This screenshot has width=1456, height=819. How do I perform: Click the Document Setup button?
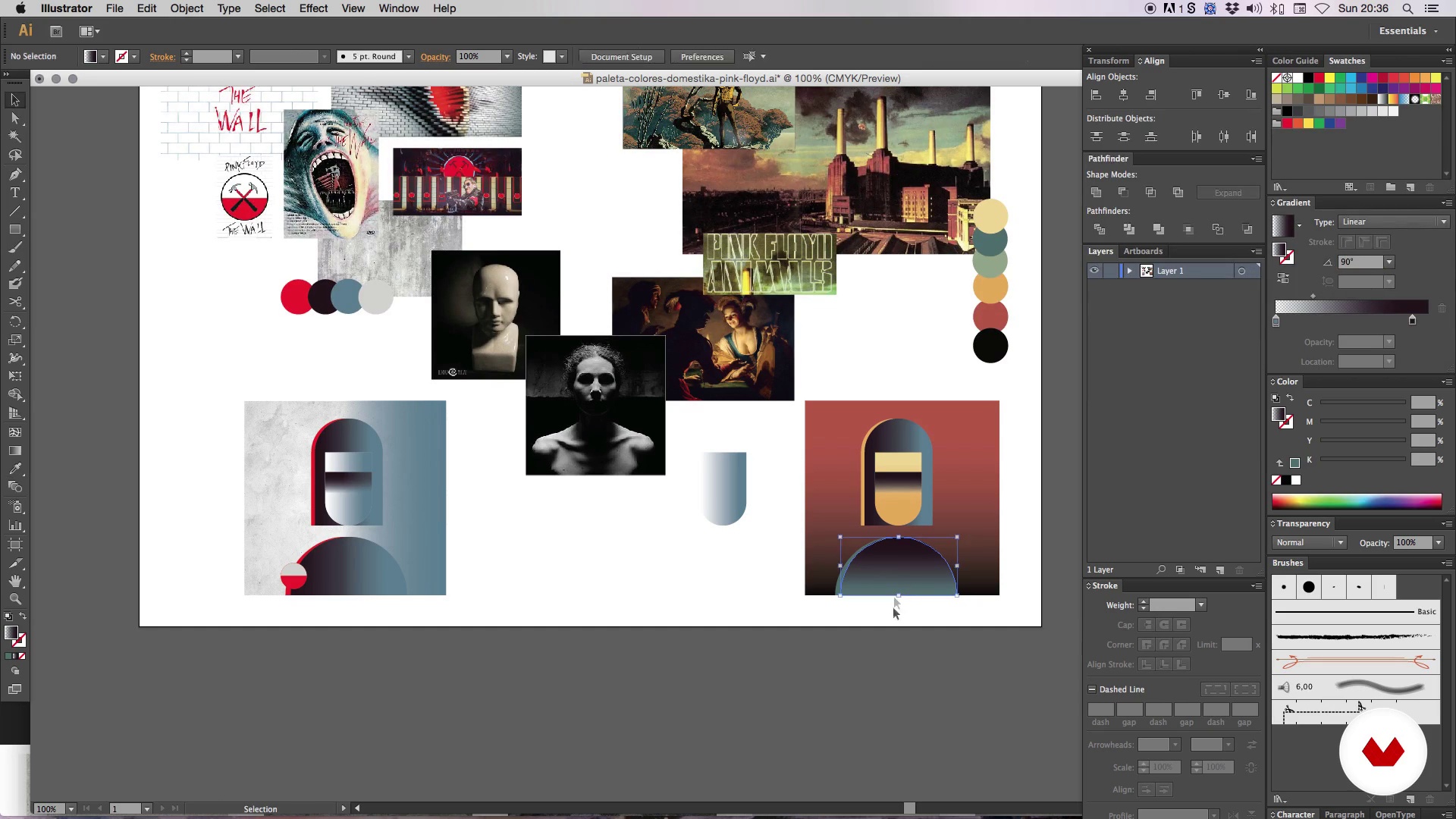point(621,57)
